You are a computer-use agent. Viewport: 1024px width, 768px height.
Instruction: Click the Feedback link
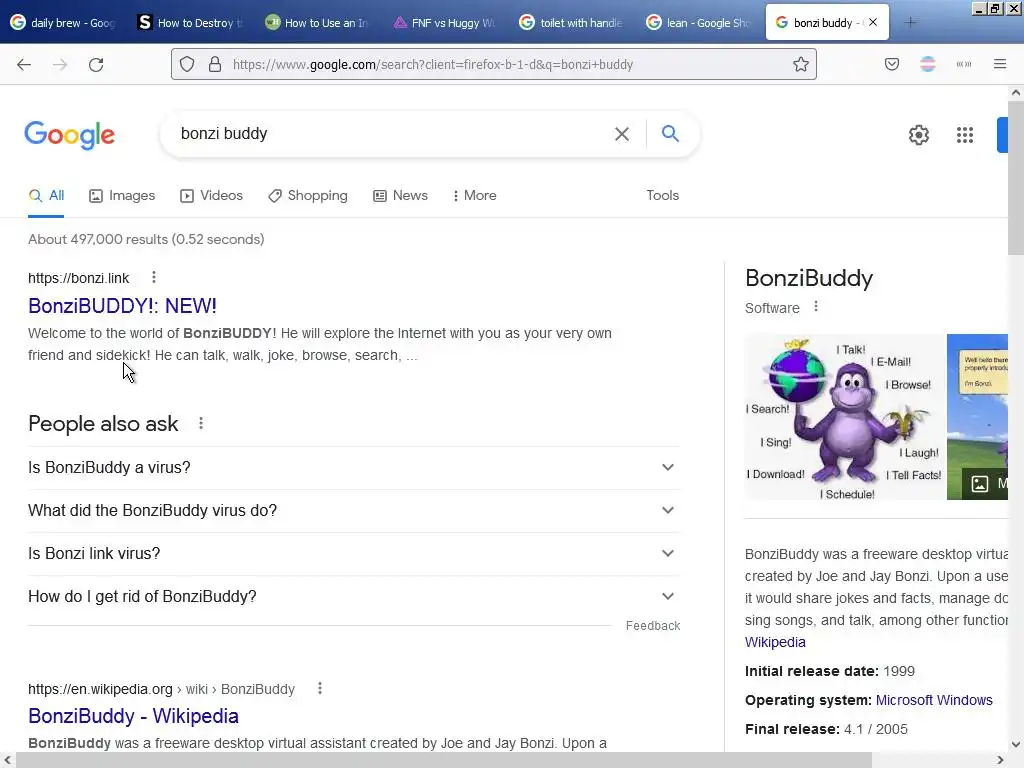pyautogui.click(x=653, y=626)
